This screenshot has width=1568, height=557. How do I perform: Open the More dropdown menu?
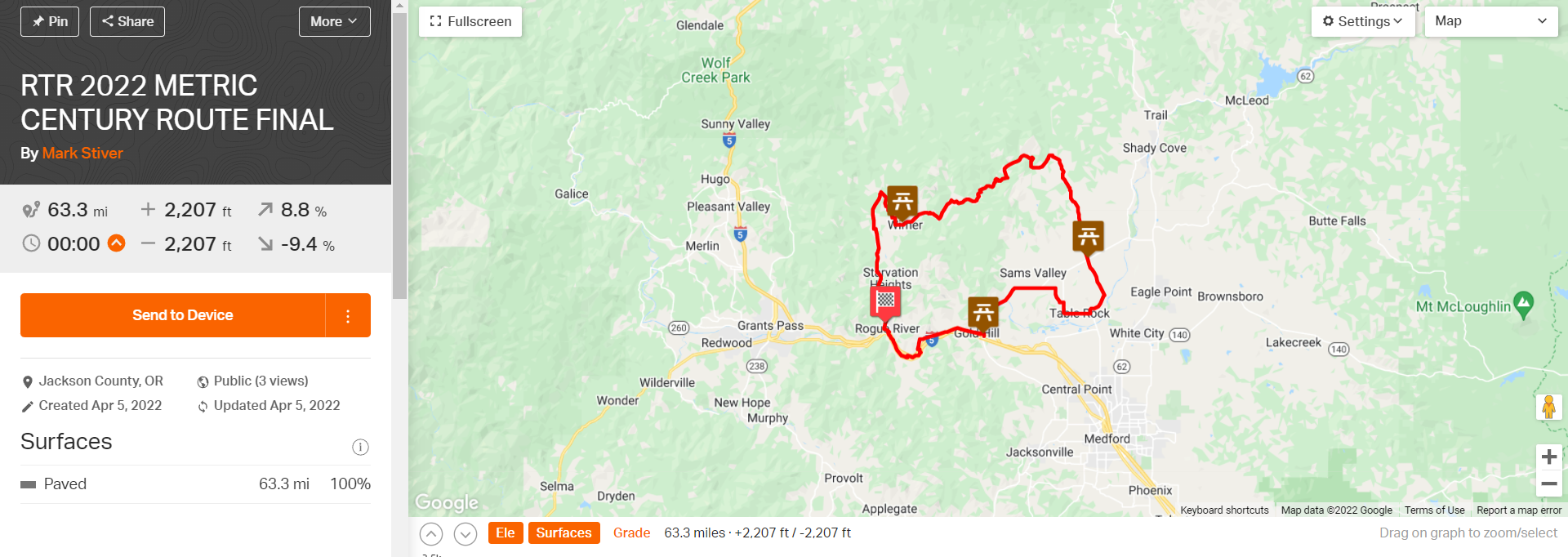[334, 21]
